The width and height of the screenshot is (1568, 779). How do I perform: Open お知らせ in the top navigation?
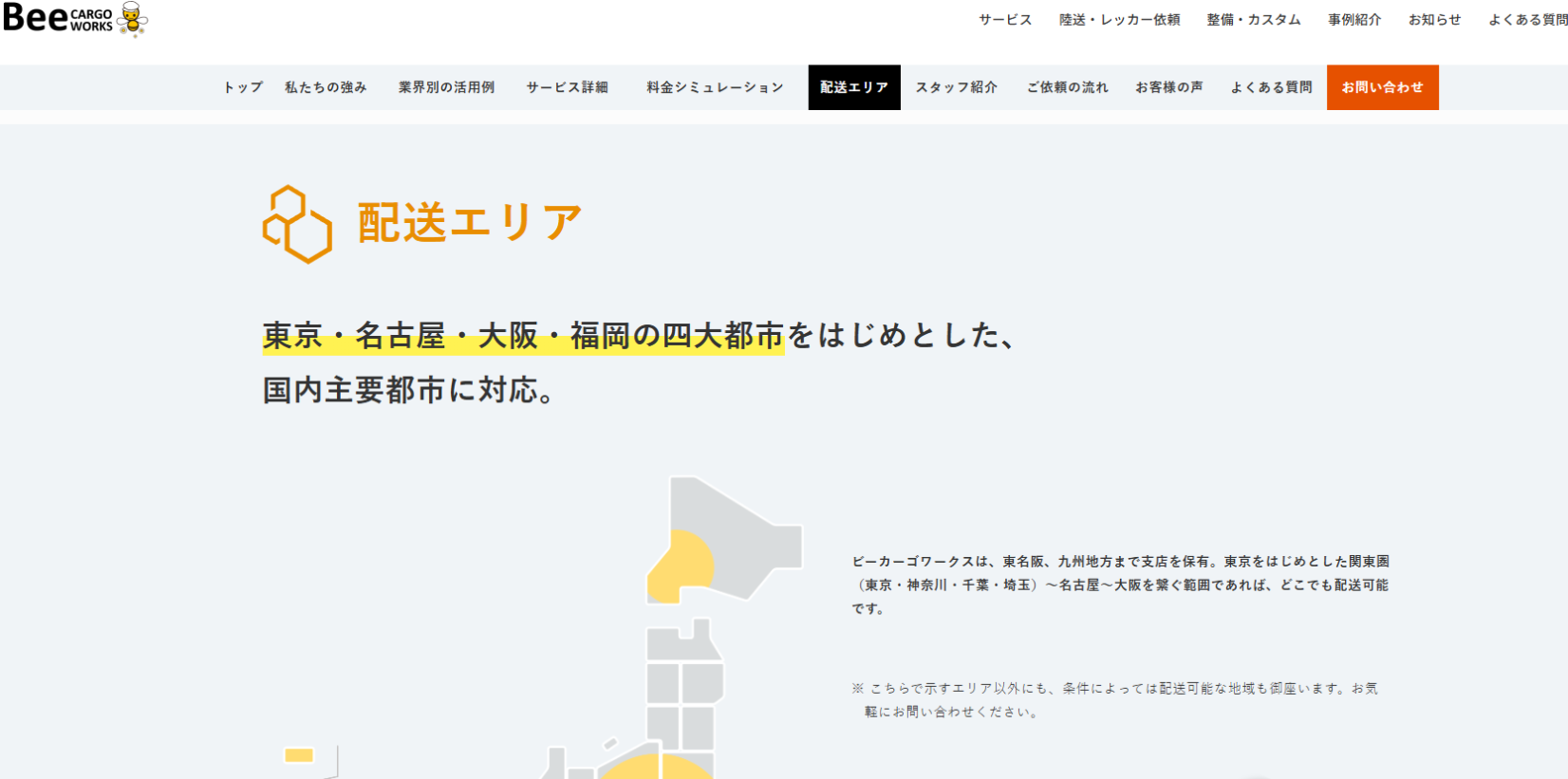[1434, 20]
